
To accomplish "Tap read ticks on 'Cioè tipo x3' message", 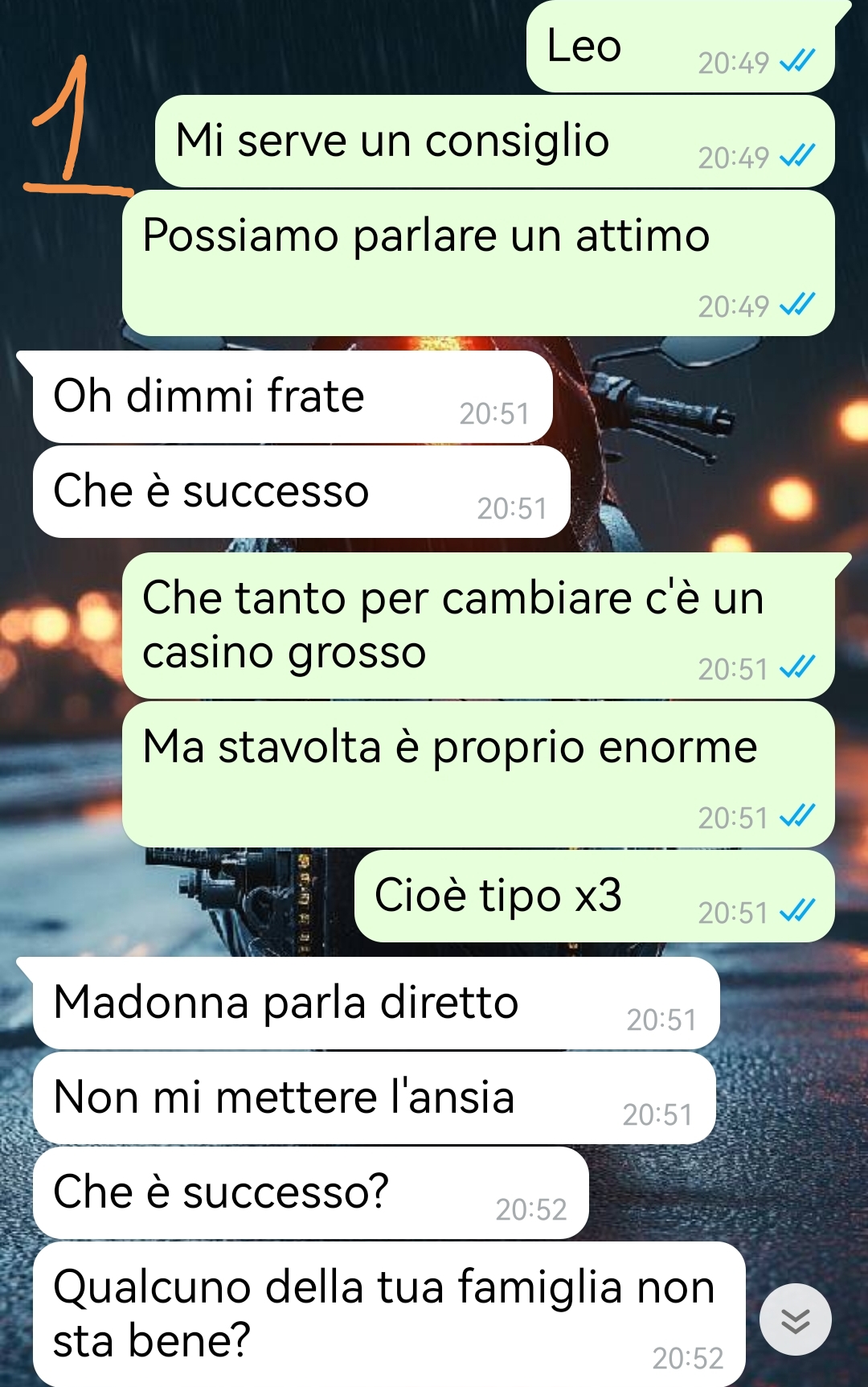I will point(797,911).
